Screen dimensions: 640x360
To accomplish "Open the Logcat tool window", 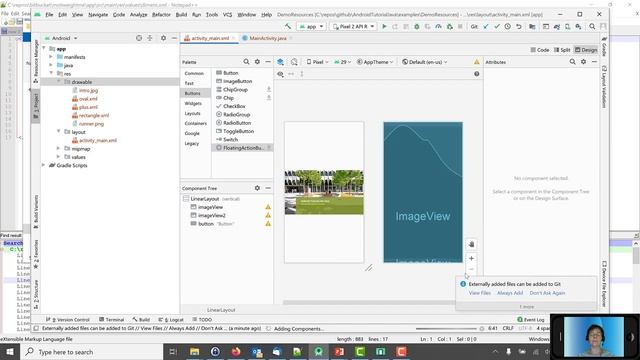I will [171, 320].
